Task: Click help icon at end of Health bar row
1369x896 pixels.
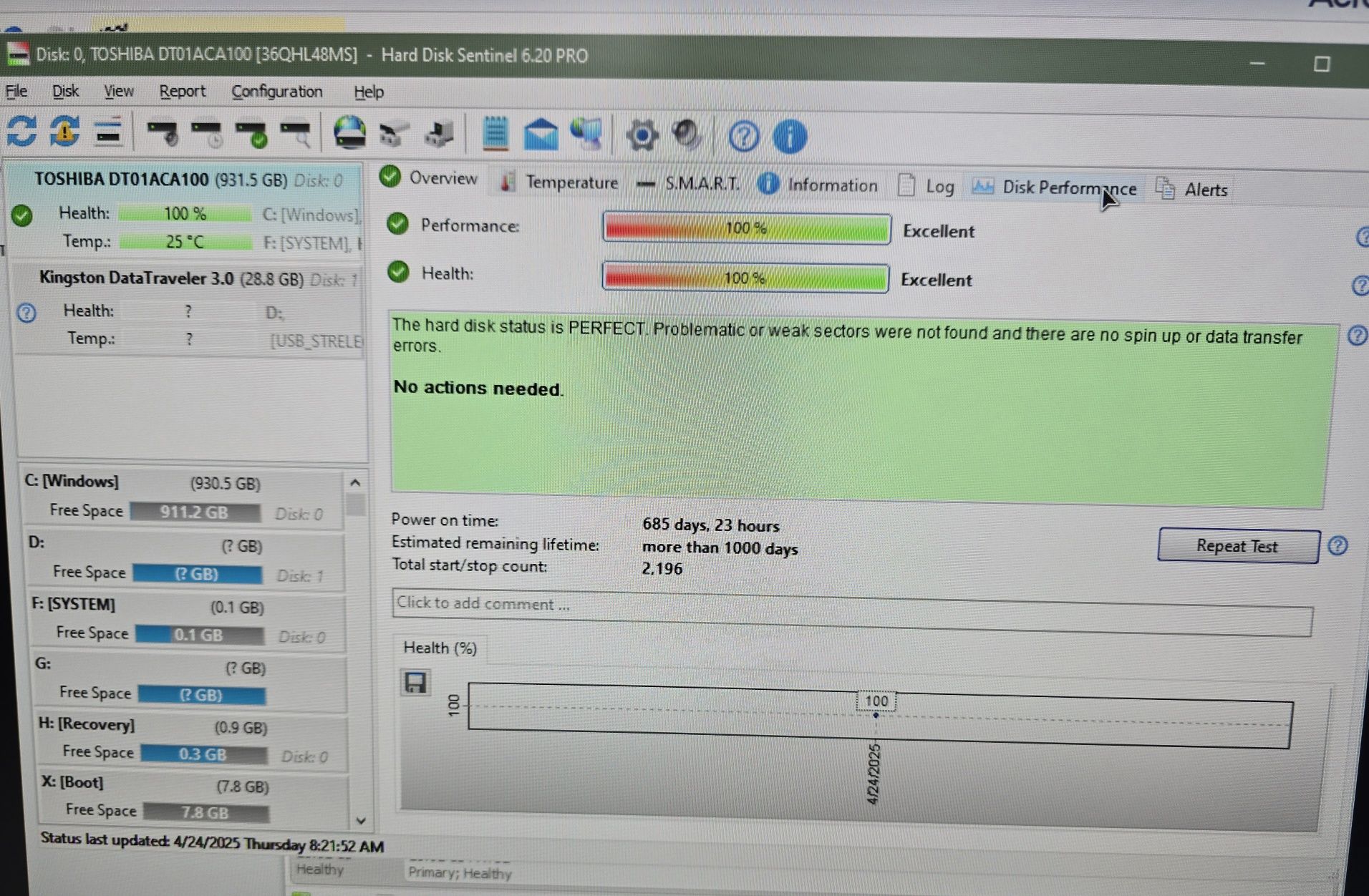Action: 1360,286
